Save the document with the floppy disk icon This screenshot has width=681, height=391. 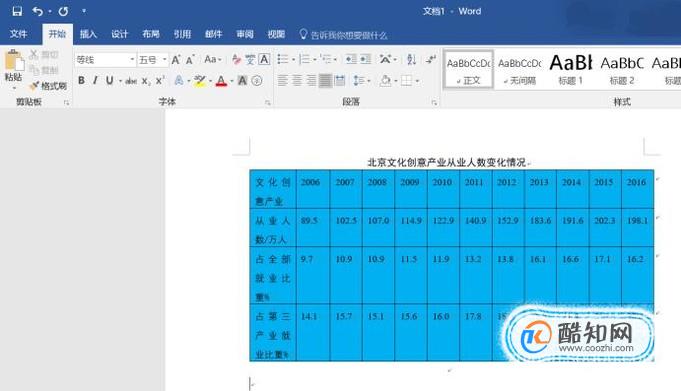(17, 11)
